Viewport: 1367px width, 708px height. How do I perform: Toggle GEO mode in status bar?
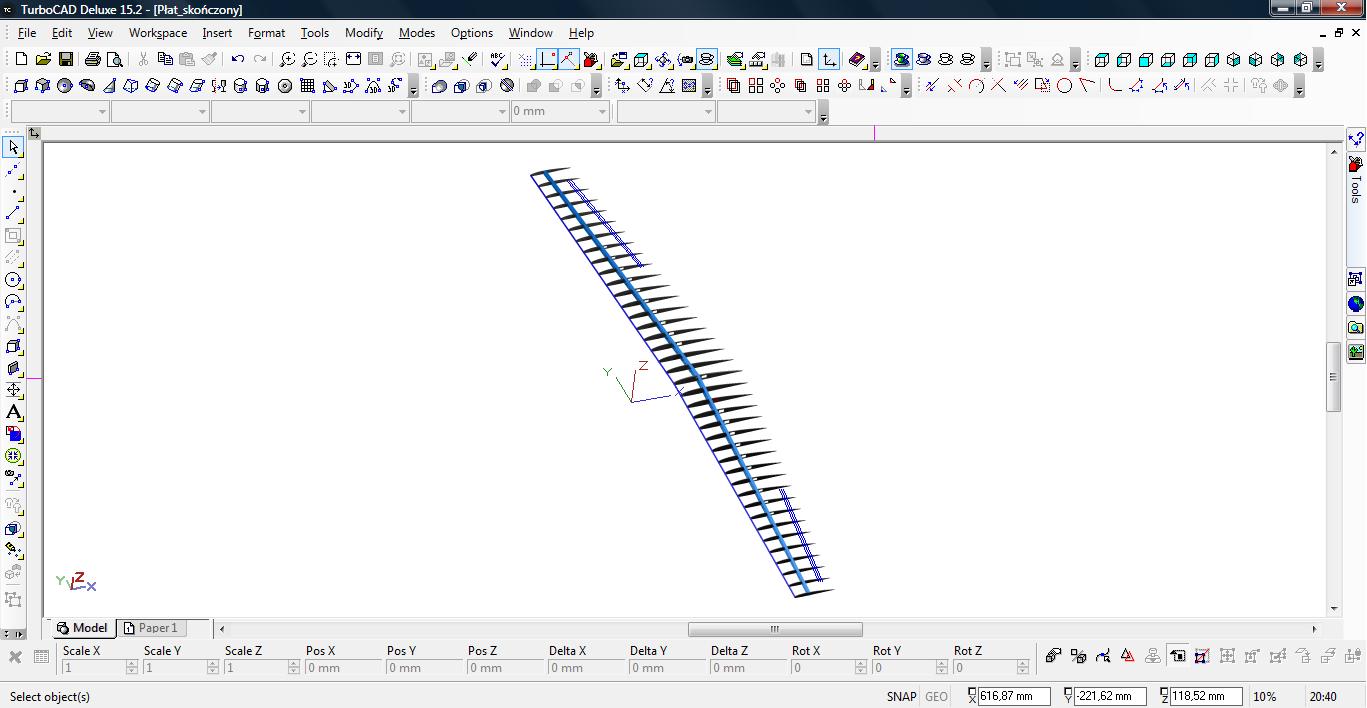936,696
